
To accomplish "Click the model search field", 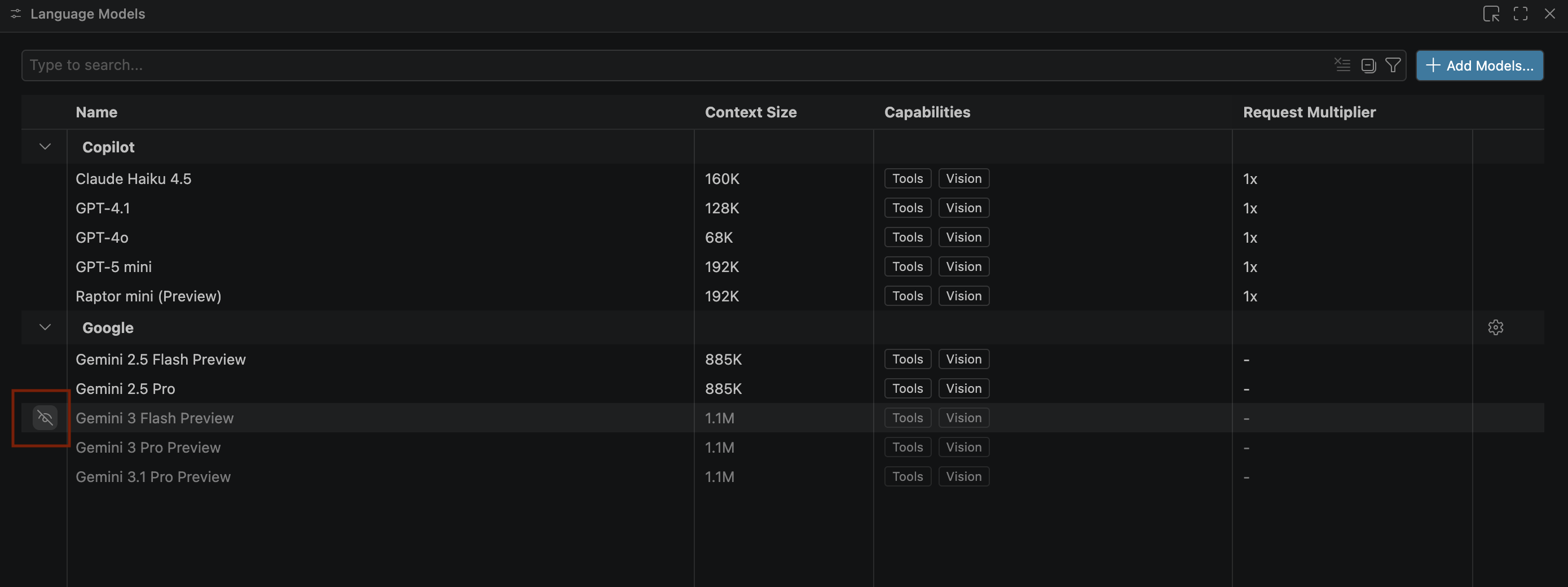I will tap(670, 65).
